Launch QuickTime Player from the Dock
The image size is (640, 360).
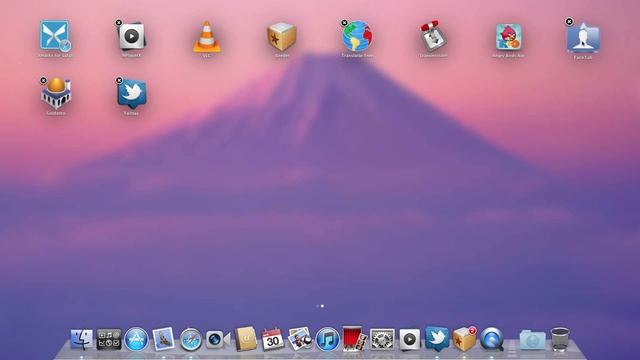[492, 339]
